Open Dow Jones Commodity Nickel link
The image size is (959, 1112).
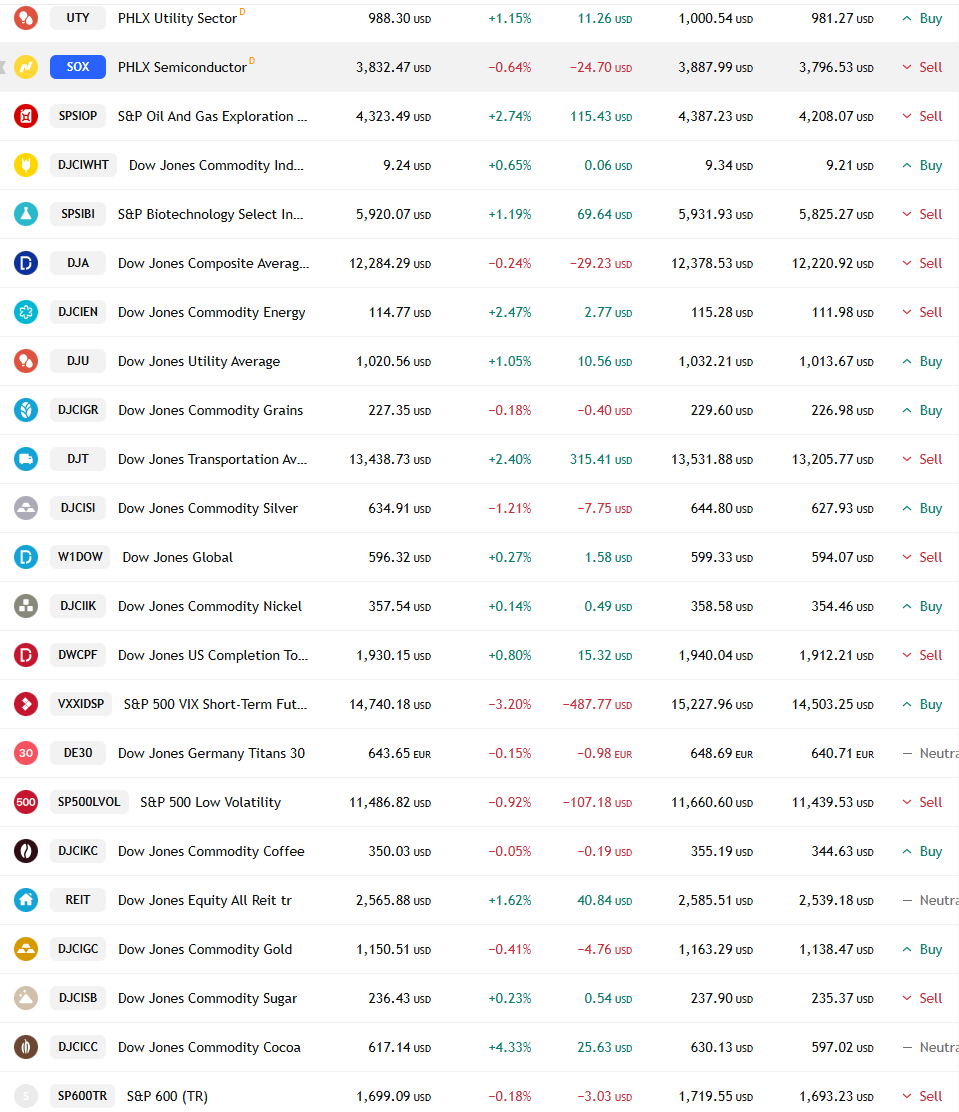[x=210, y=606]
